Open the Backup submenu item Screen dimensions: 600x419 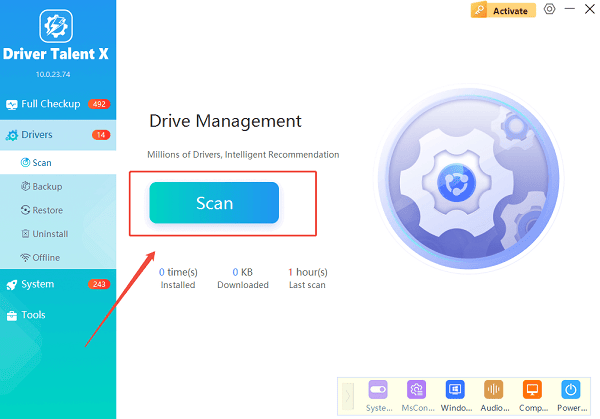tap(58, 186)
